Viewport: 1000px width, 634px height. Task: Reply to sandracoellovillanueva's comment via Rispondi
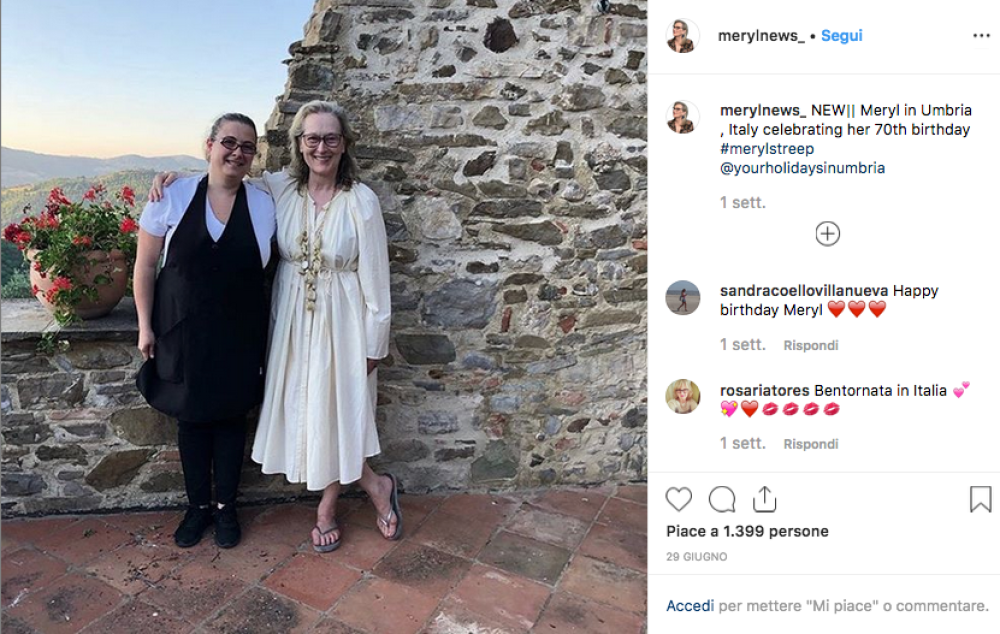pyautogui.click(x=810, y=345)
